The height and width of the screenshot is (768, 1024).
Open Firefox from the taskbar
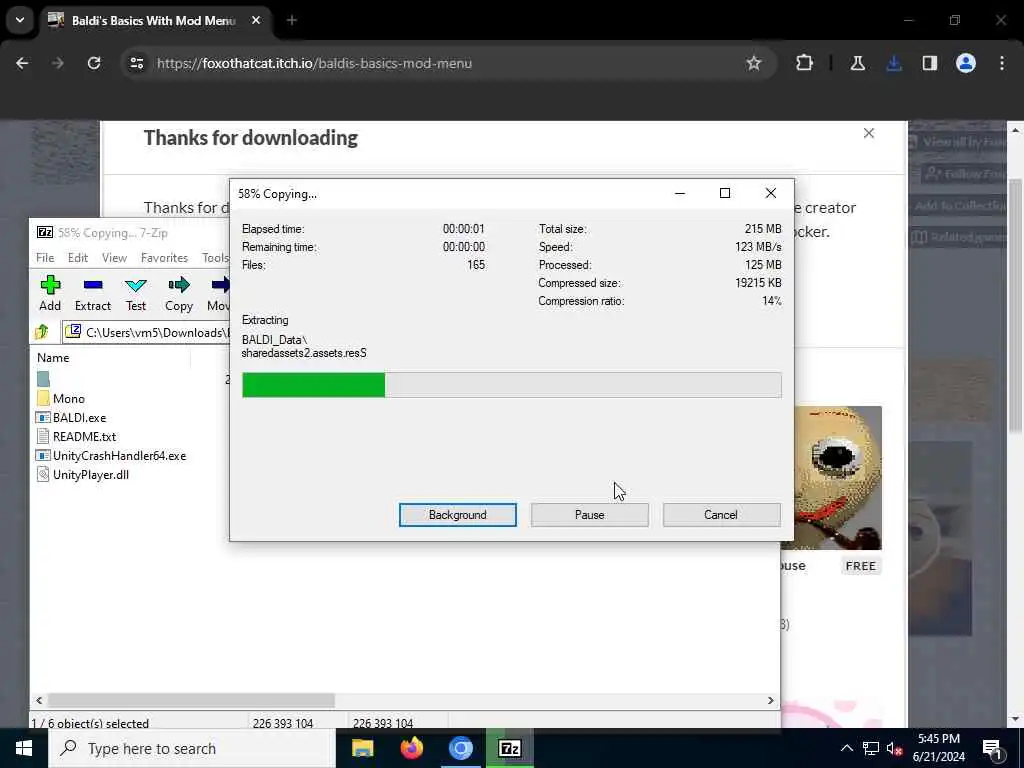coord(411,748)
